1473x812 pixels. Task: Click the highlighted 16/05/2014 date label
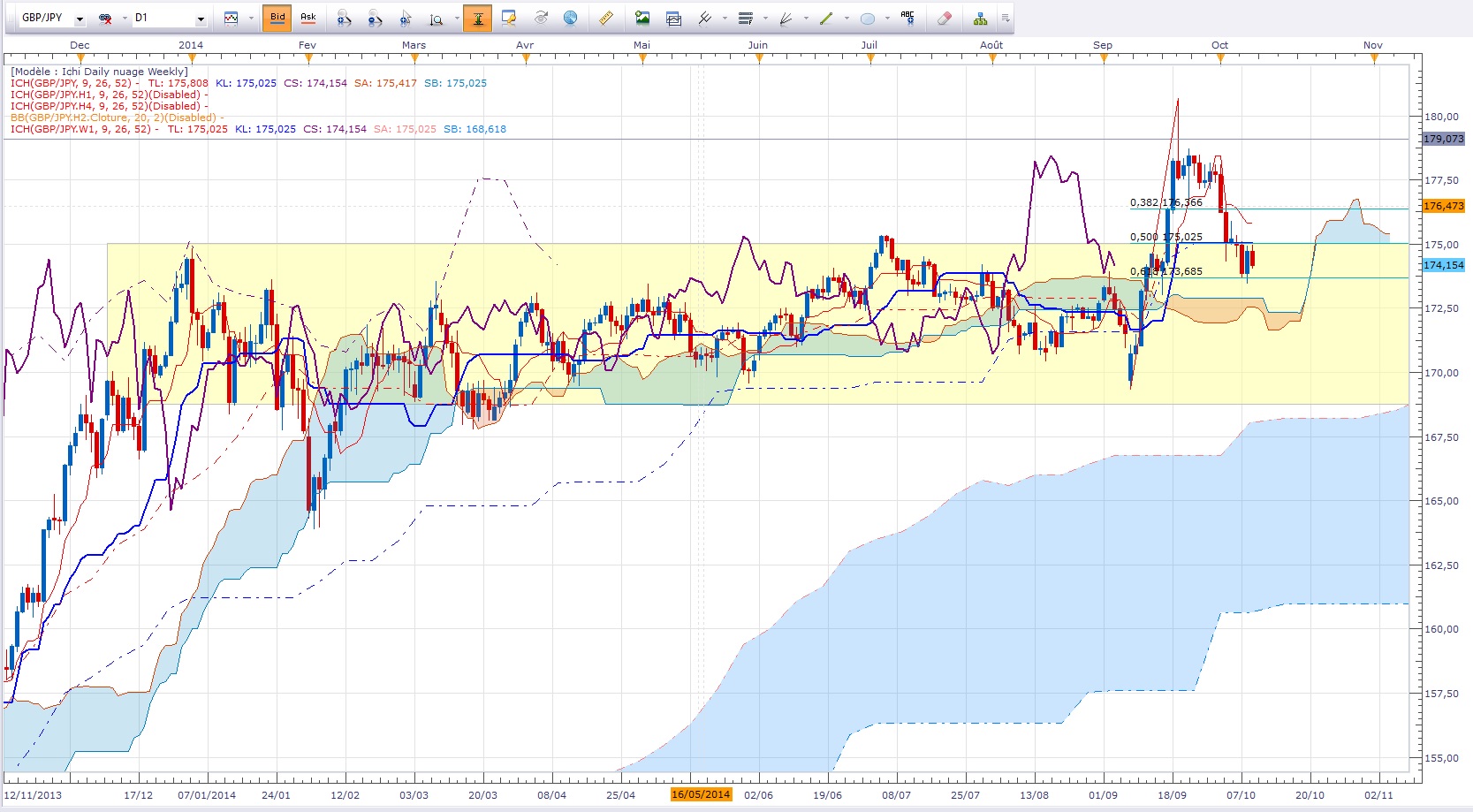[x=702, y=794]
